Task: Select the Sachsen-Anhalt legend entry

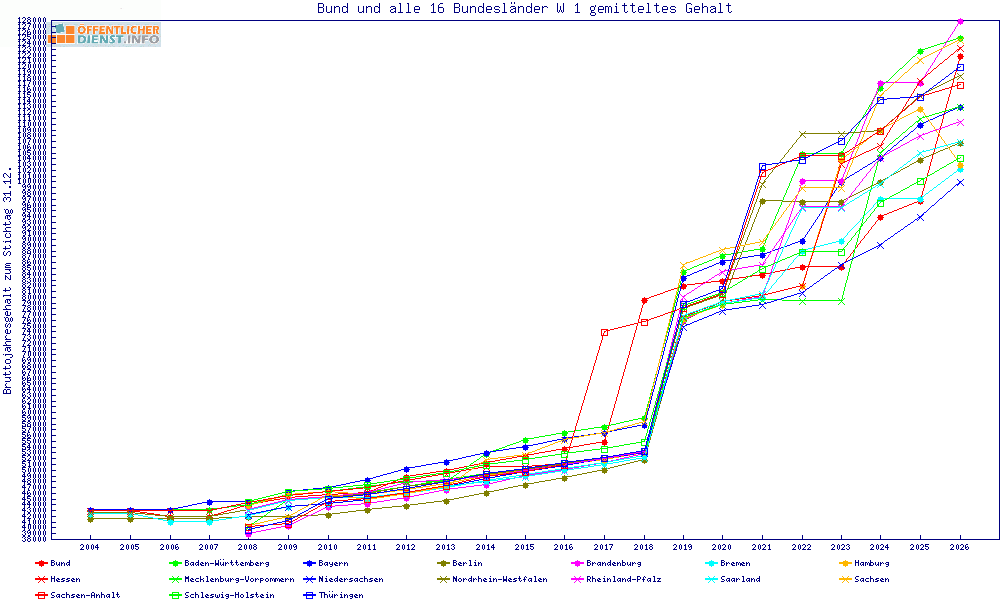Action: pyautogui.click(x=77, y=596)
